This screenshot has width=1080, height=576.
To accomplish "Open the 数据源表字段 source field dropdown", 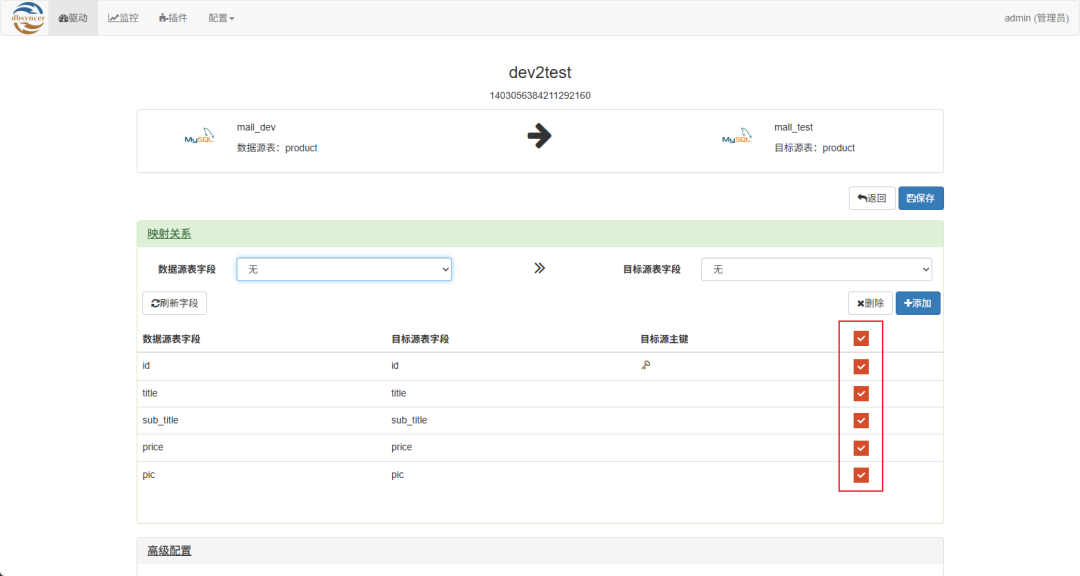I will tap(344, 269).
